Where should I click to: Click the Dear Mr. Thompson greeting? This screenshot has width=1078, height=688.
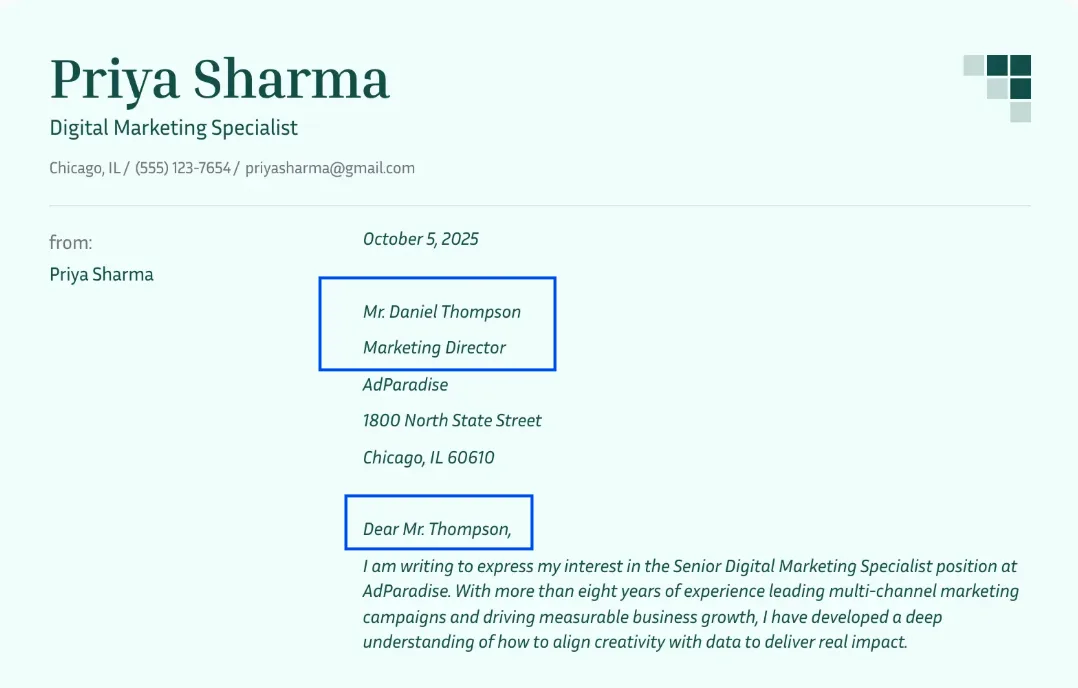click(437, 529)
